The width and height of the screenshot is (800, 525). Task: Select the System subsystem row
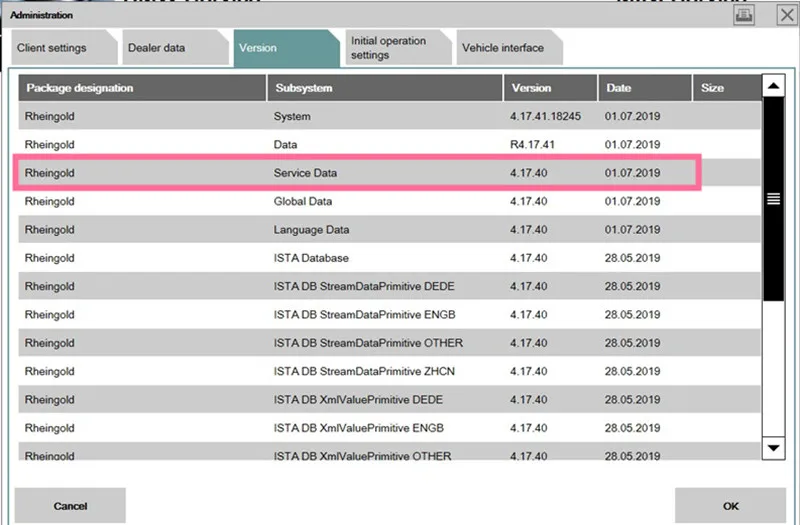[389, 116]
